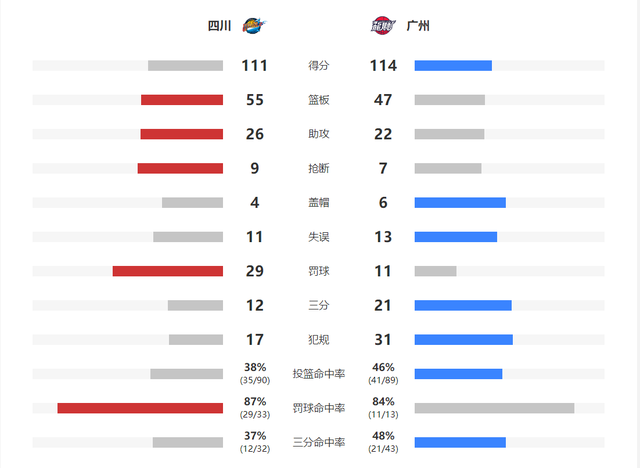Click Sichuan's score value 111
The image size is (640, 468).
click(x=254, y=66)
